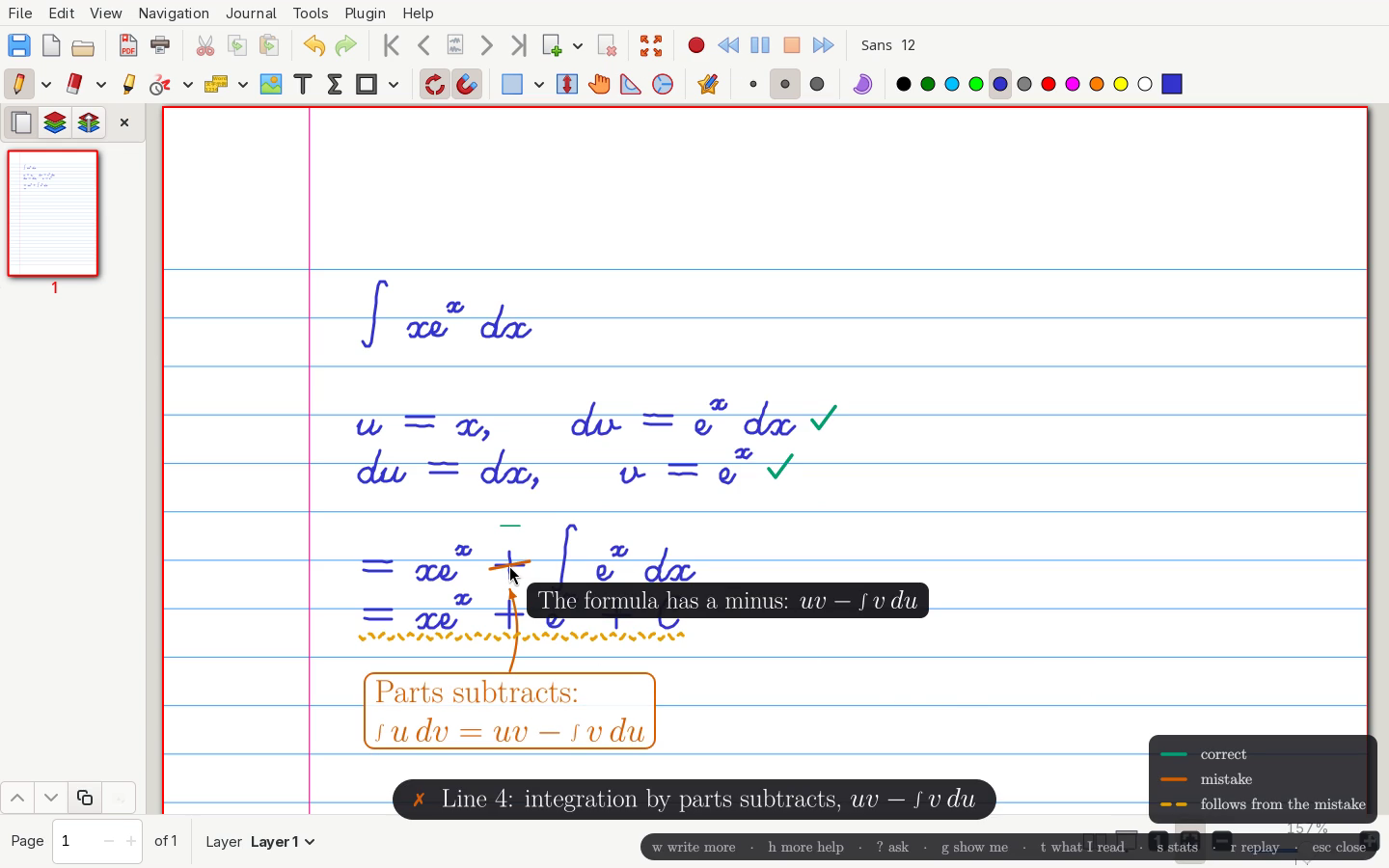Toggle fullscreen mode
The height and width of the screenshot is (868, 1389).
coord(651,45)
